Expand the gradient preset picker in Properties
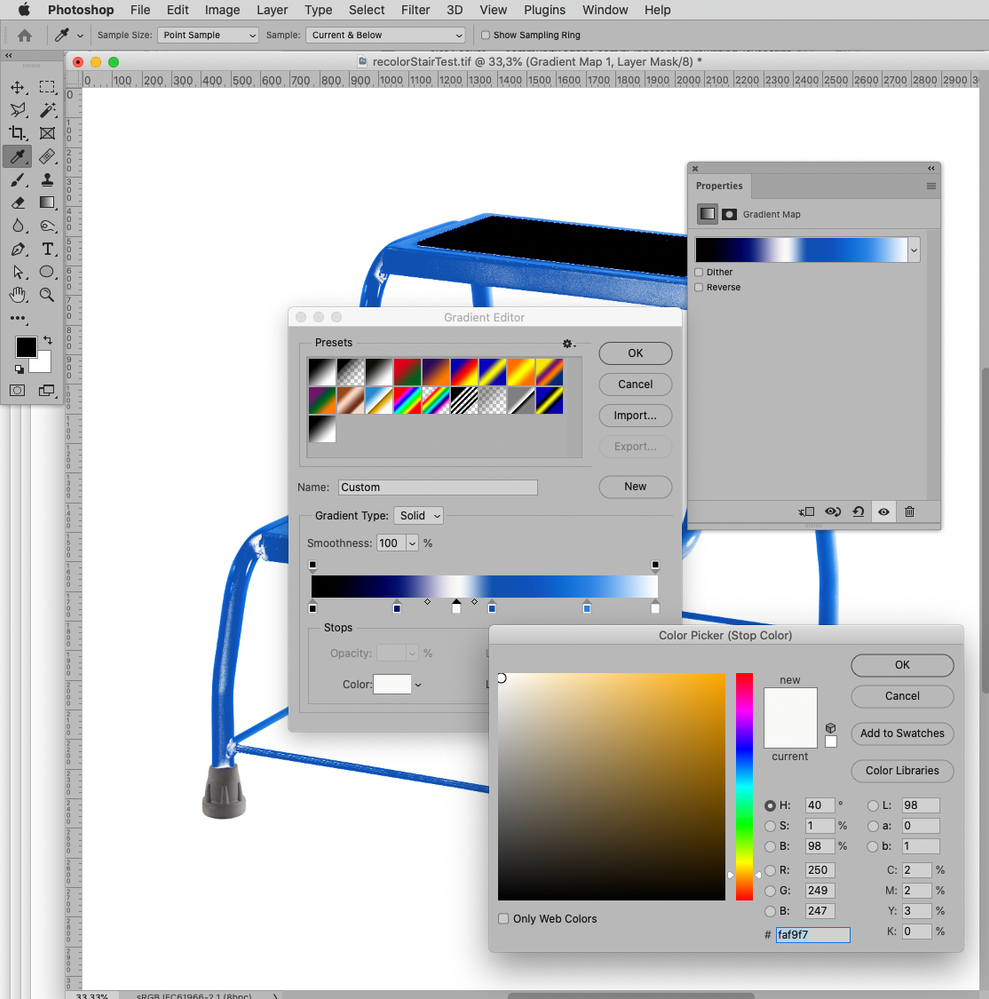The height and width of the screenshot is (999, 989). coord(913,249)
